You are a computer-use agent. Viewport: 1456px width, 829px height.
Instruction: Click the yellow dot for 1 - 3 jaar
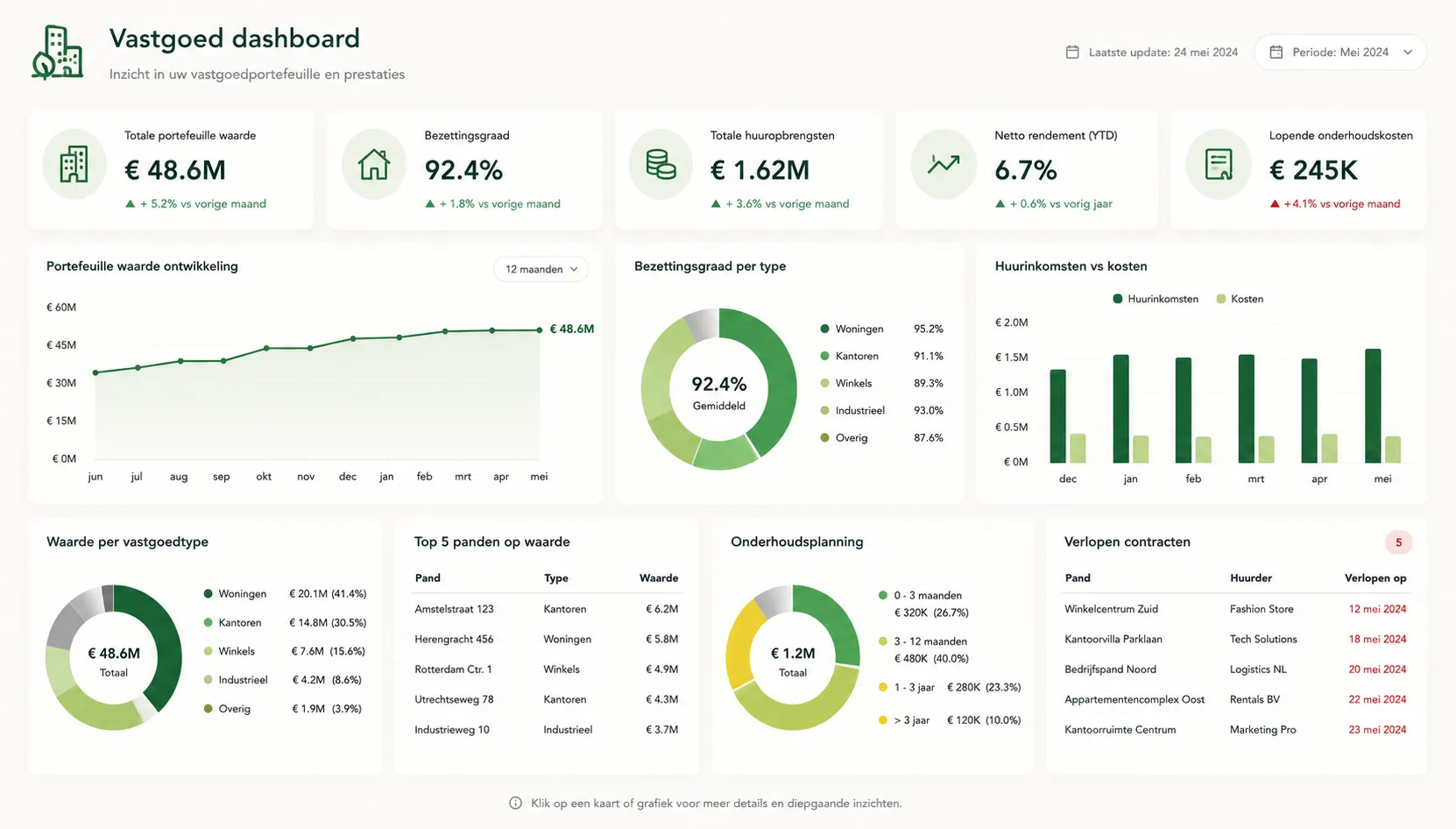click(883, 687)
